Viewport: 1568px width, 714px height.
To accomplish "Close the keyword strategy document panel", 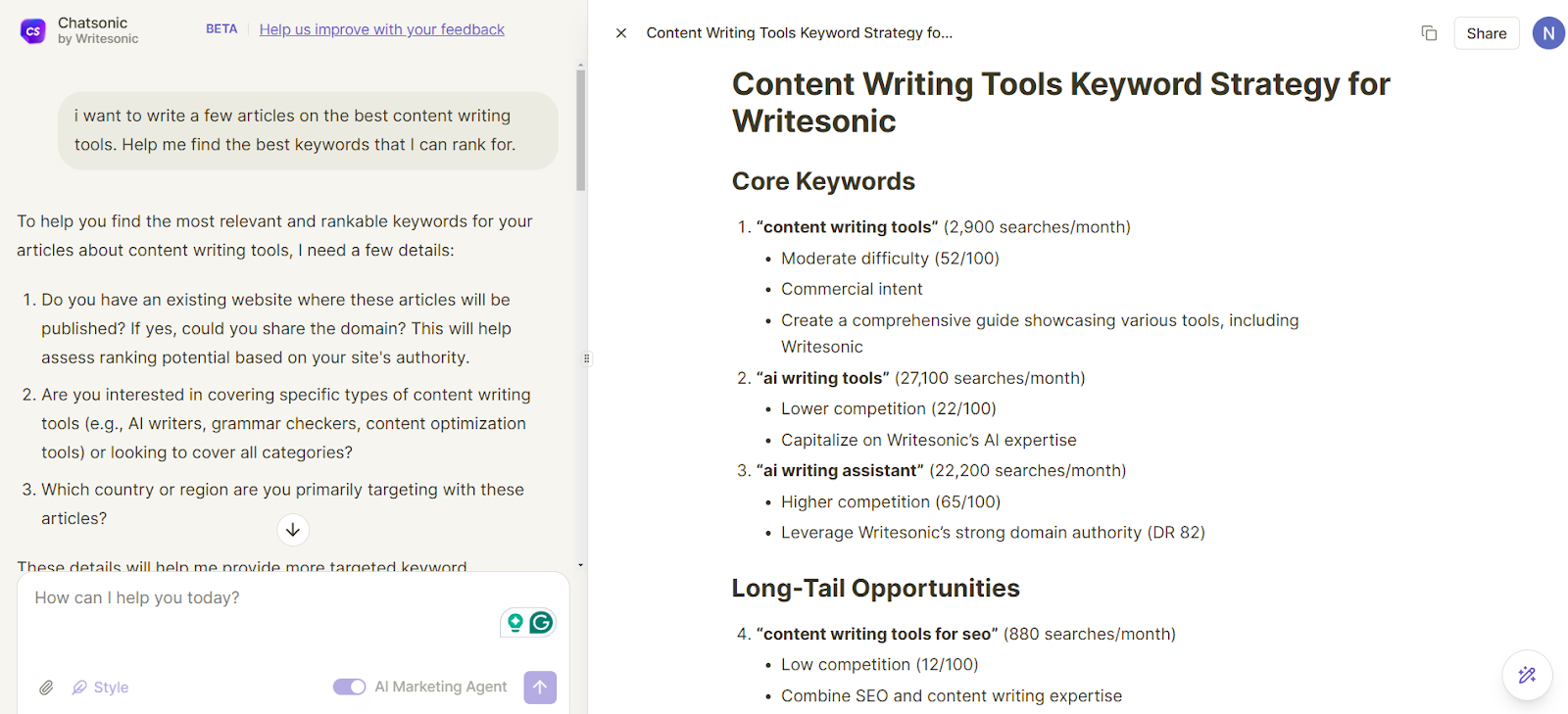I will point(621,33).
